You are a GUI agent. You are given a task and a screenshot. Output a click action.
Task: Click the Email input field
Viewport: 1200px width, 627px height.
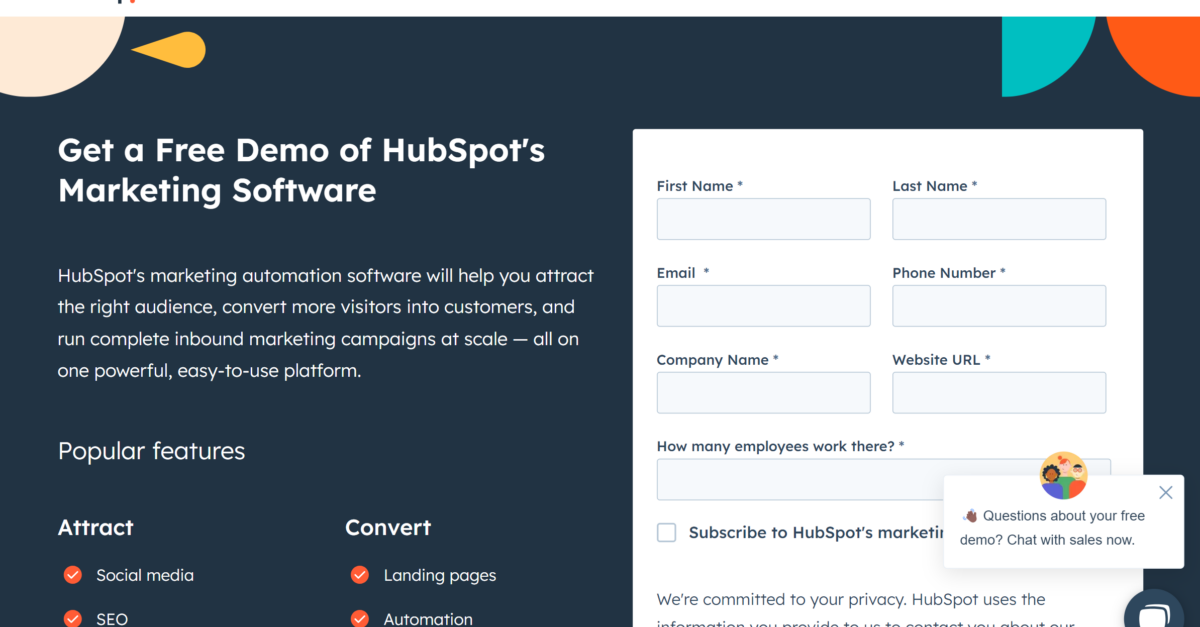[763, 305]
